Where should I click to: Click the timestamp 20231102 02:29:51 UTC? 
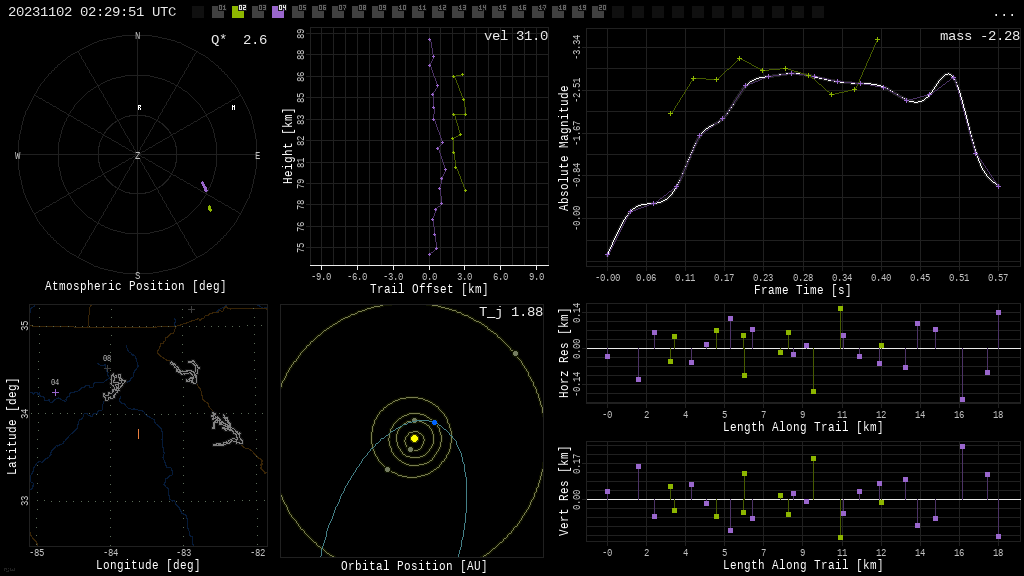(92, 12)
